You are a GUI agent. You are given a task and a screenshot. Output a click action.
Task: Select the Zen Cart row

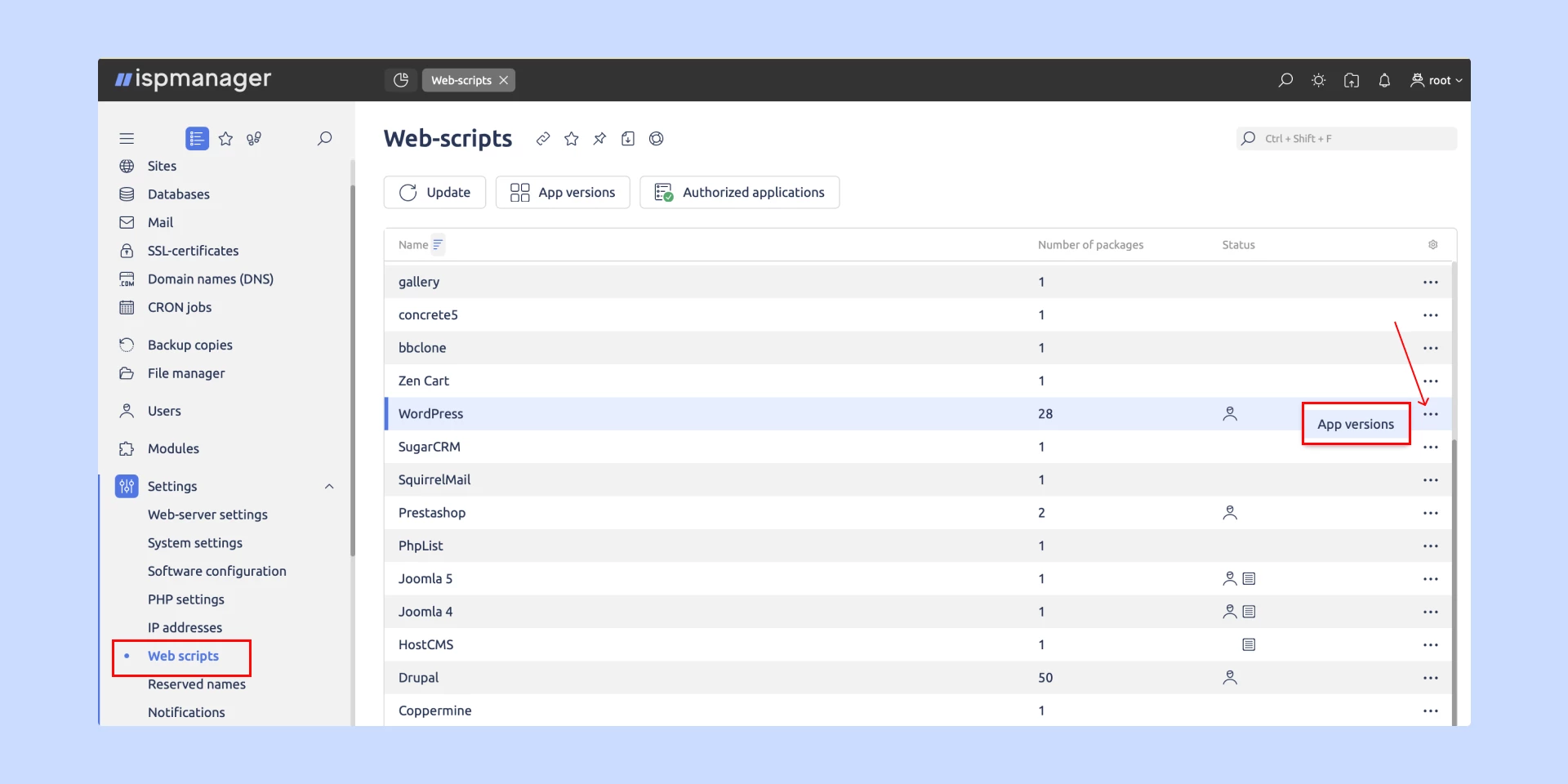point(918,381)
